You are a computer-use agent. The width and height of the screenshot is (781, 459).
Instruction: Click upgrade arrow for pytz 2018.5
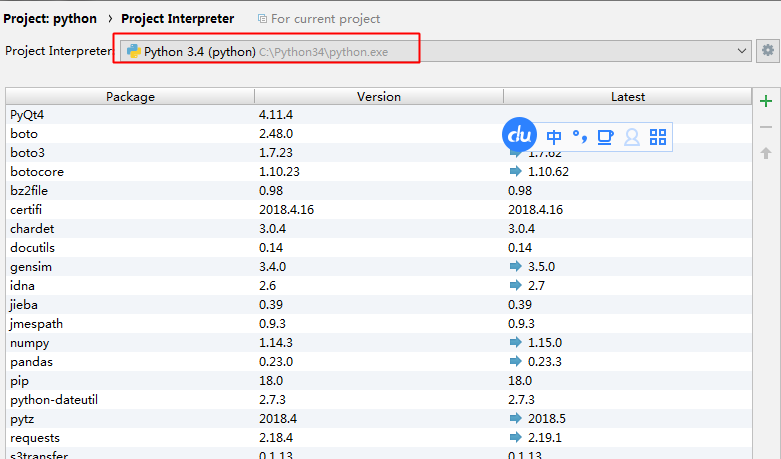click(x=516, y=418)
